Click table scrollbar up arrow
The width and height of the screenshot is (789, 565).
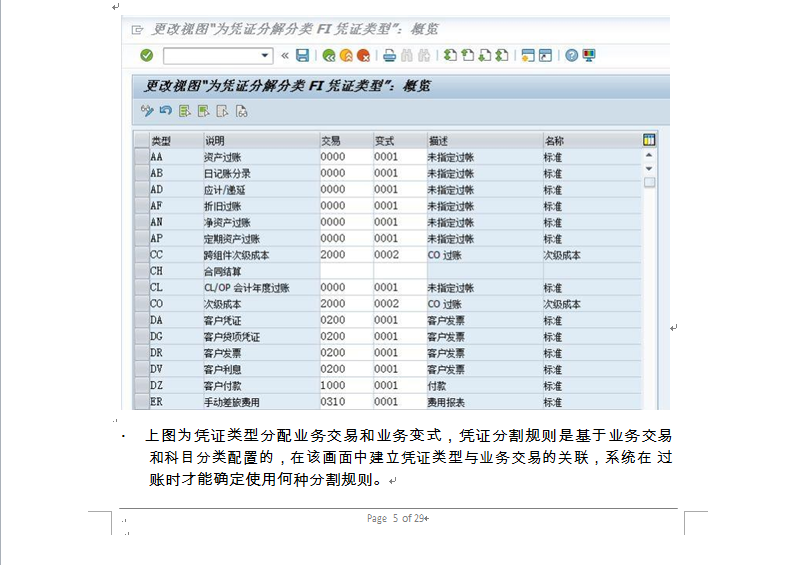[649, 155]
